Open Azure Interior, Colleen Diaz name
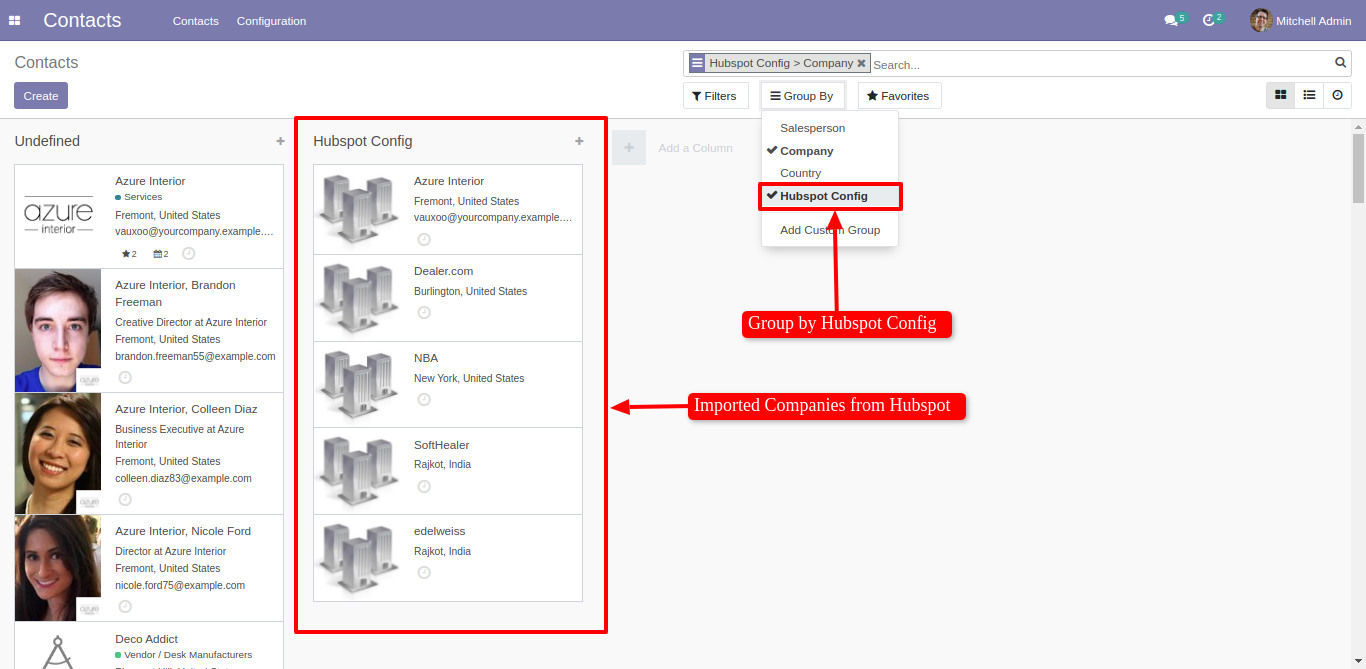 pos(186,409)
